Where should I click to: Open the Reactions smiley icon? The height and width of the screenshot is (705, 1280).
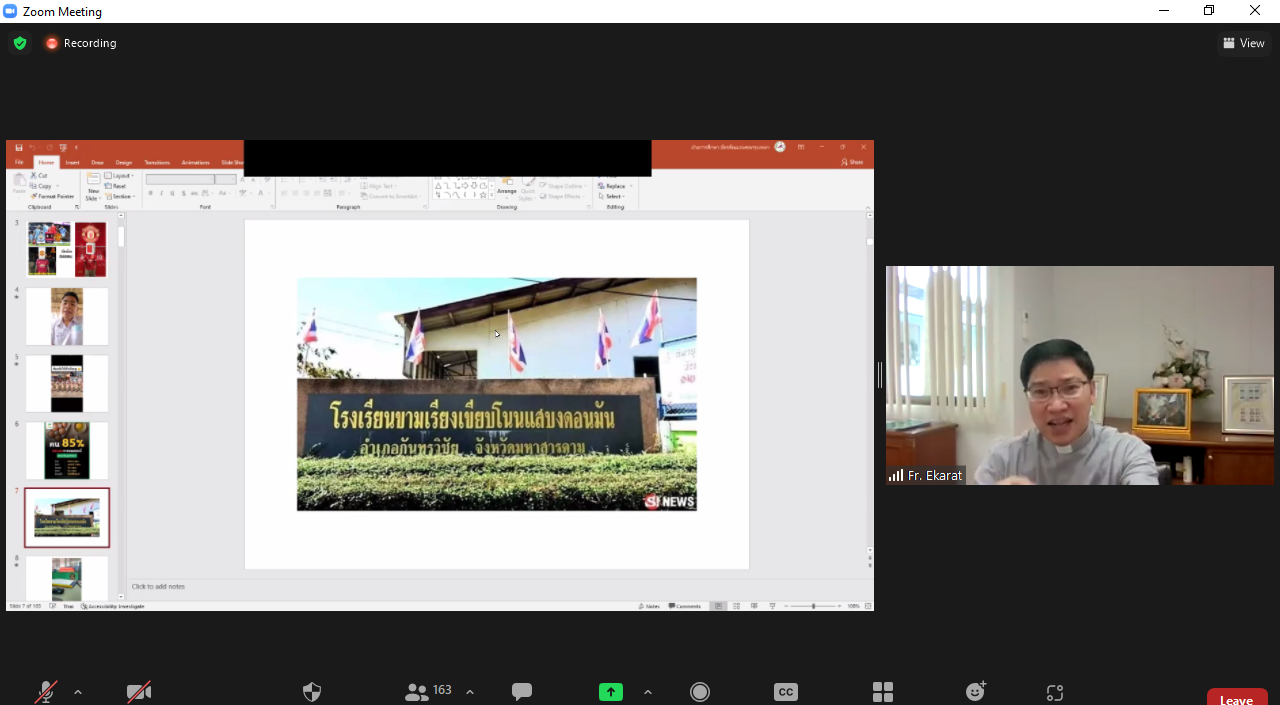pyautogui.click(x=976, y=691)
